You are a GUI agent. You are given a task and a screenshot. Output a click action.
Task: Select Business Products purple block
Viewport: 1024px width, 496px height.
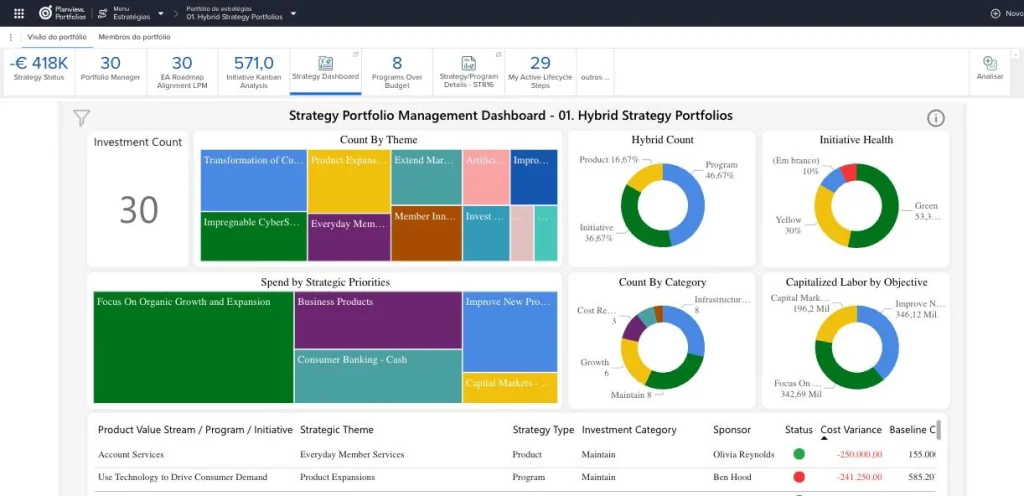[378, 320]
